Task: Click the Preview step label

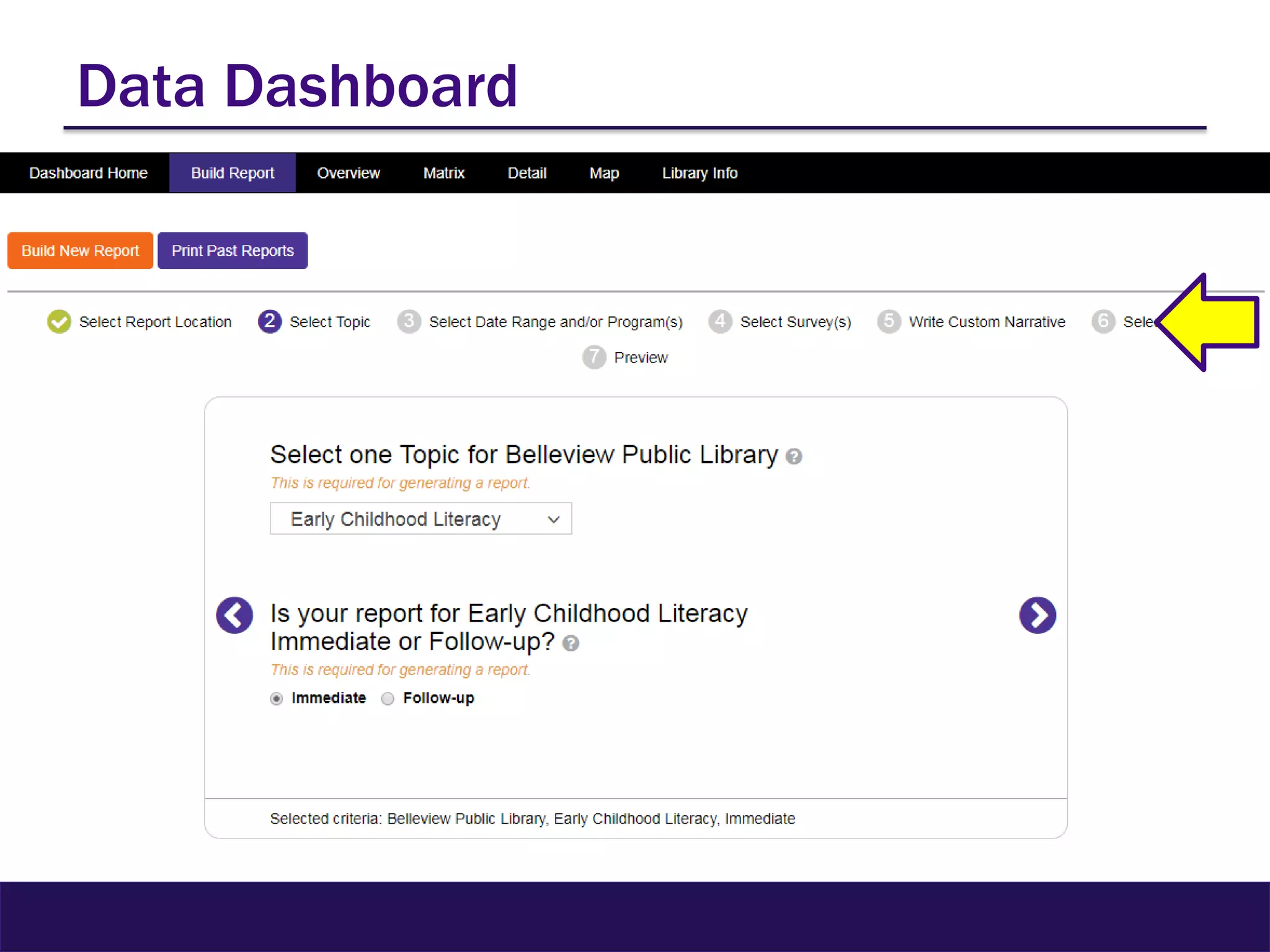Action: pyautogui.click(x=641, y=358)
